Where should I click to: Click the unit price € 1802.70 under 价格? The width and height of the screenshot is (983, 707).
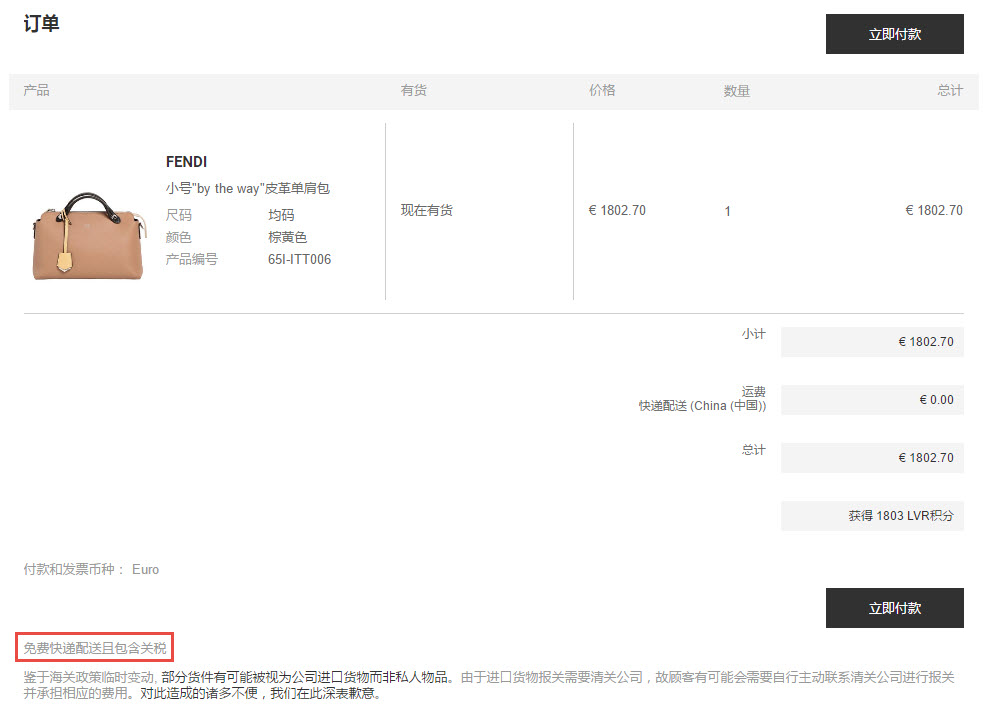(617, 211)
